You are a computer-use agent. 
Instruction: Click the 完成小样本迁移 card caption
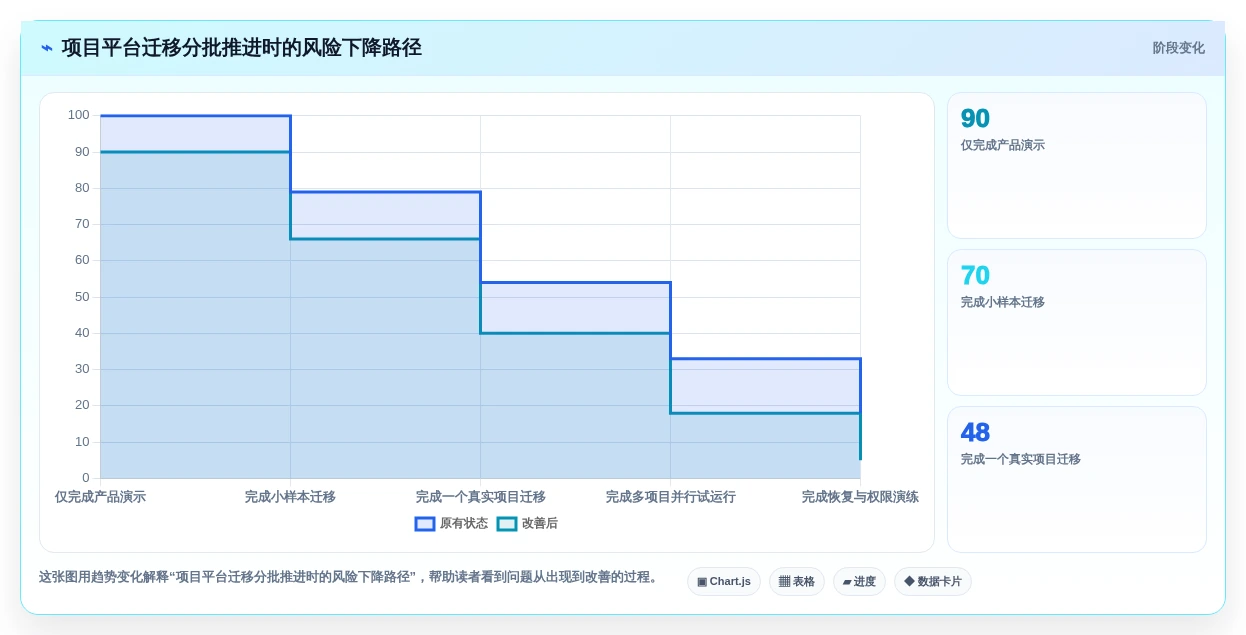tap(1002, 302)
